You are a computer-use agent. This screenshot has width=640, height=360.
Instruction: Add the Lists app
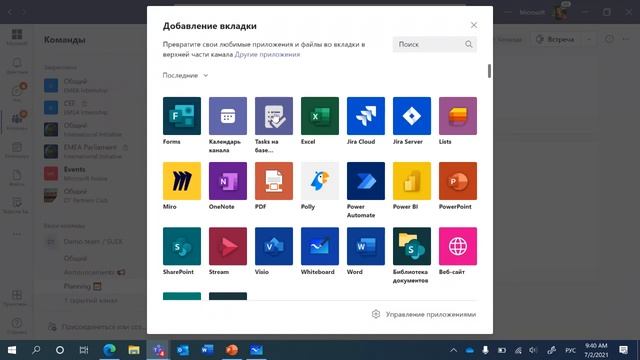click(458, 116)
